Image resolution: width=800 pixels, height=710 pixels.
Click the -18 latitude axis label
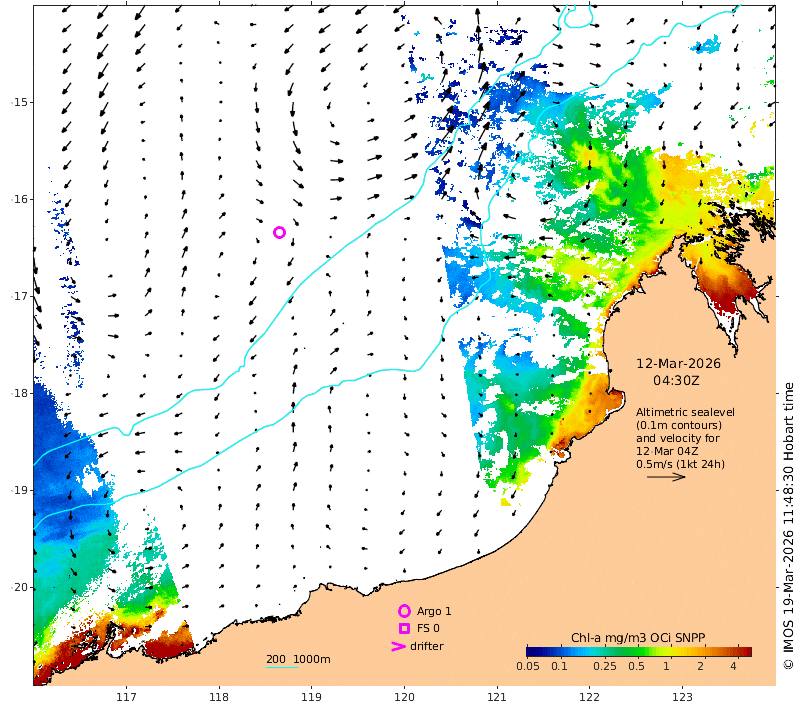click(20, 393)
